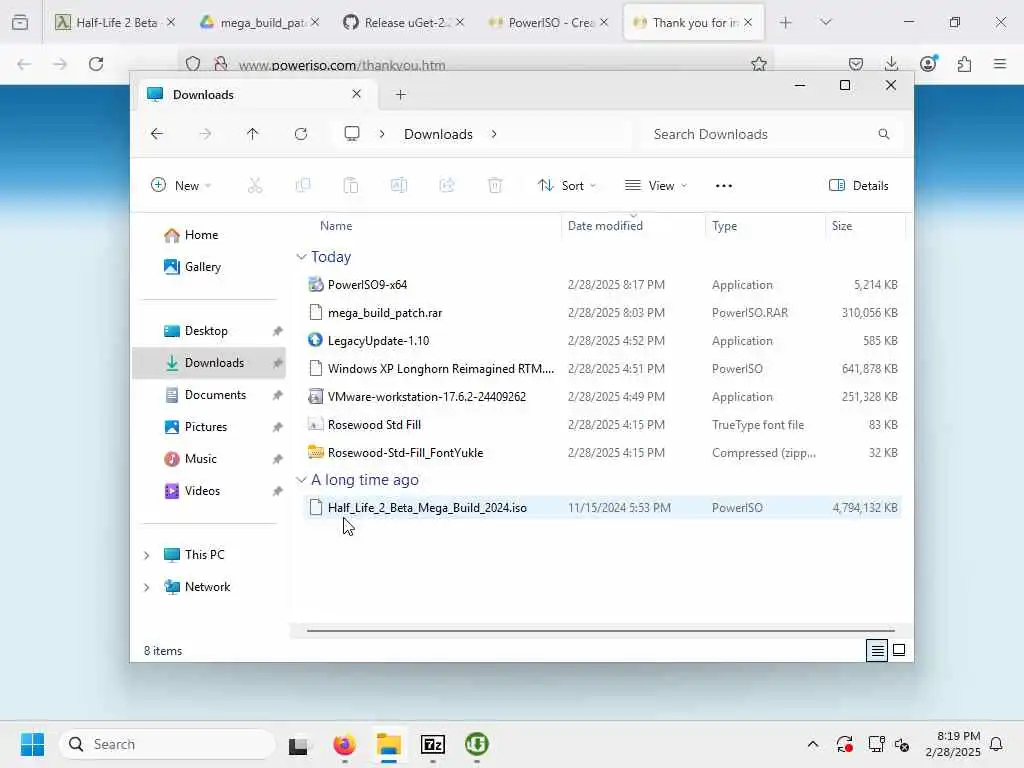
Task: Open Windows Start menu
Action: 32,744
